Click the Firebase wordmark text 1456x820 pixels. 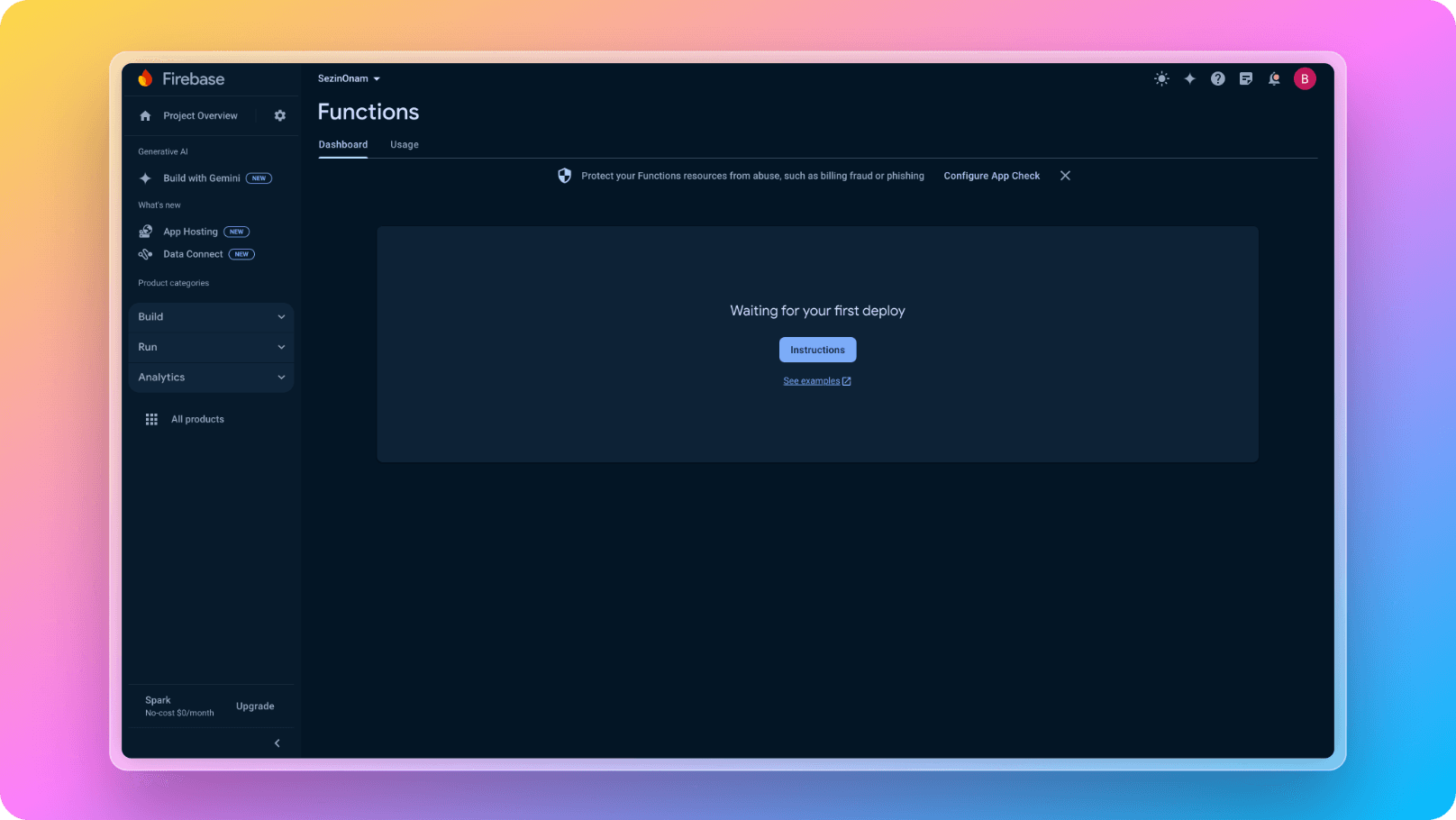(194, 78)
